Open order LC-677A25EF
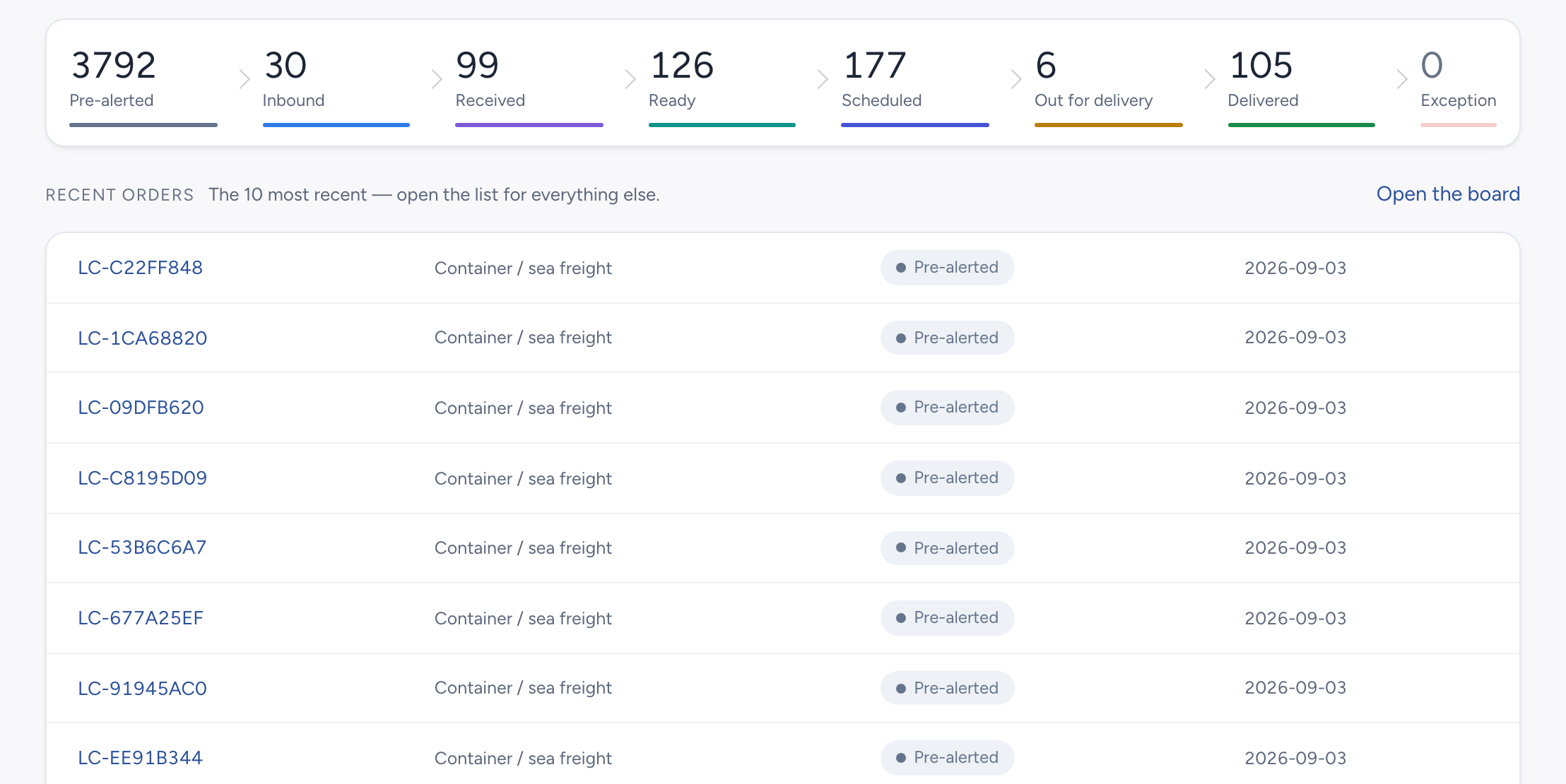This screenshot has height=784, width=1566. tap(141, 618)
